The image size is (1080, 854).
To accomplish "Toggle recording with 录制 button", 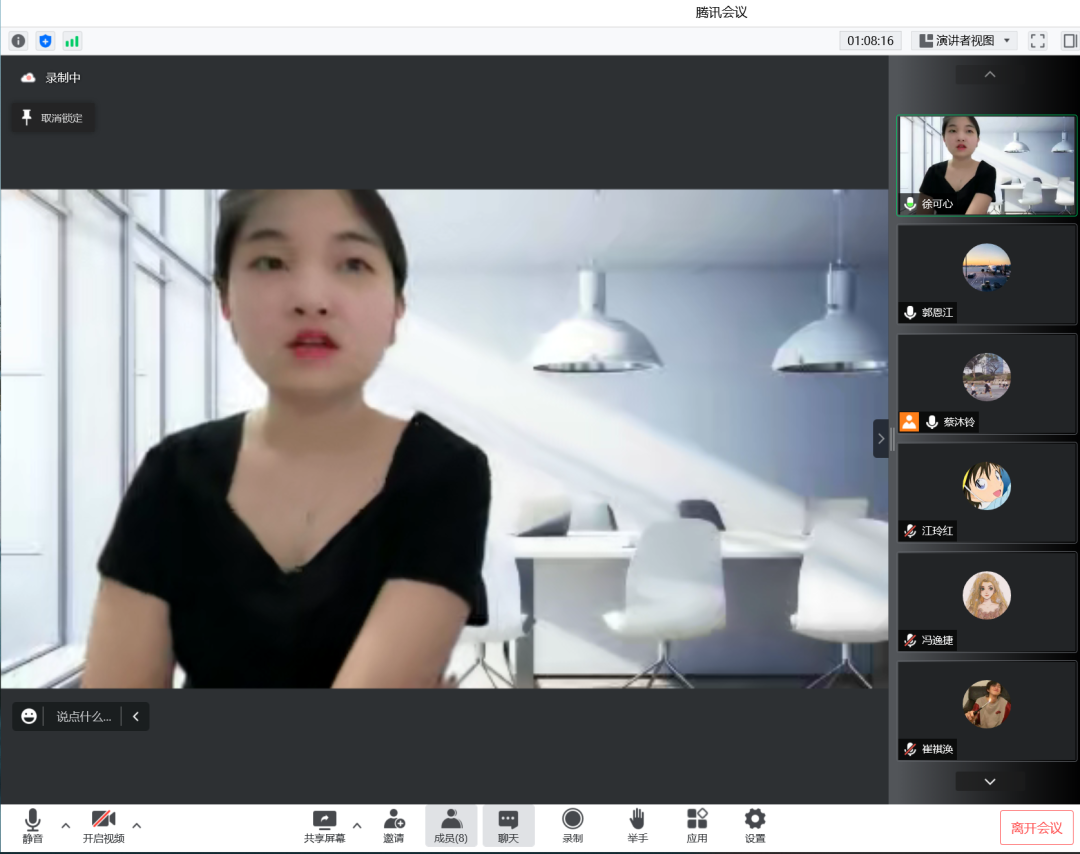I will [572, 826].
